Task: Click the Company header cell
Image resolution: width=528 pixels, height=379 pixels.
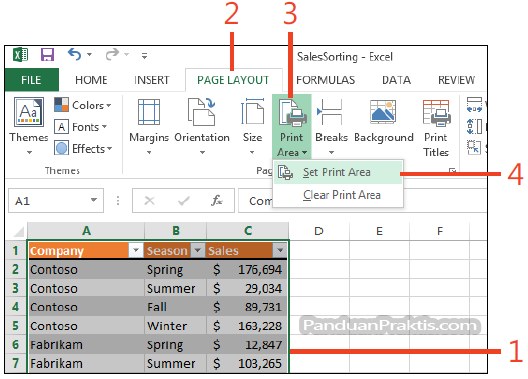Action: [86, 250]
